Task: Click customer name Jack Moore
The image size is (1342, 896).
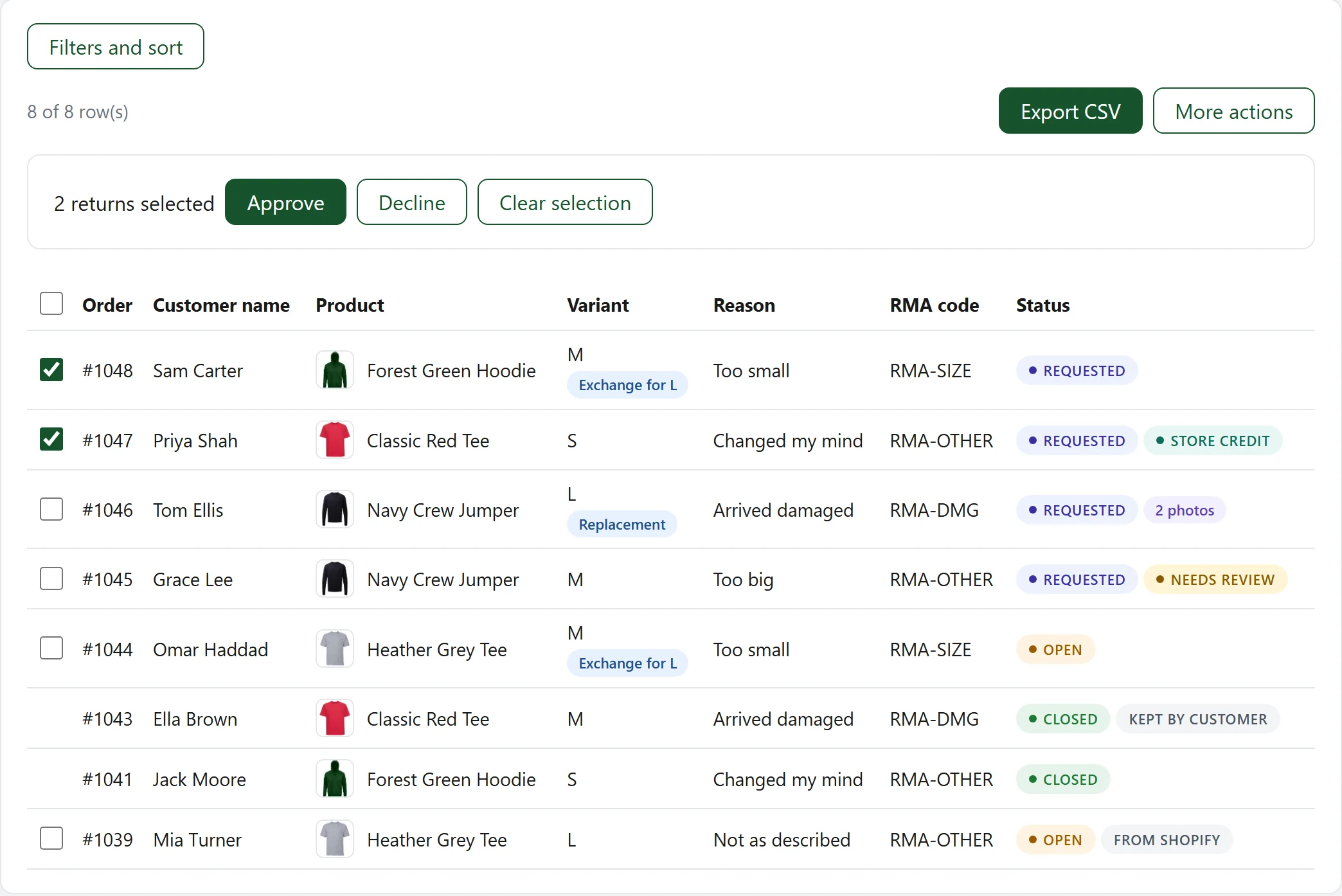Action: click(199, 780)
